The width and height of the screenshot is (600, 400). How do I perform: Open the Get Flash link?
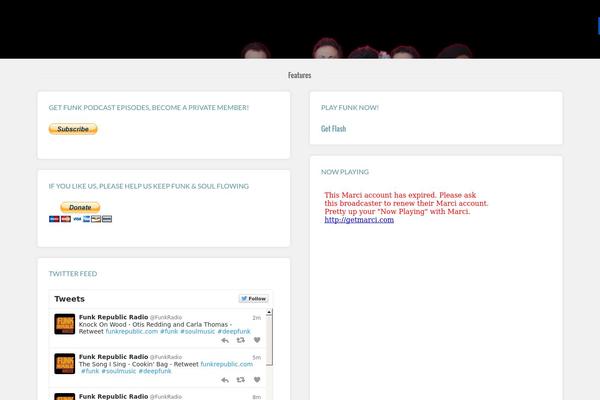click(x=333, y=129)
